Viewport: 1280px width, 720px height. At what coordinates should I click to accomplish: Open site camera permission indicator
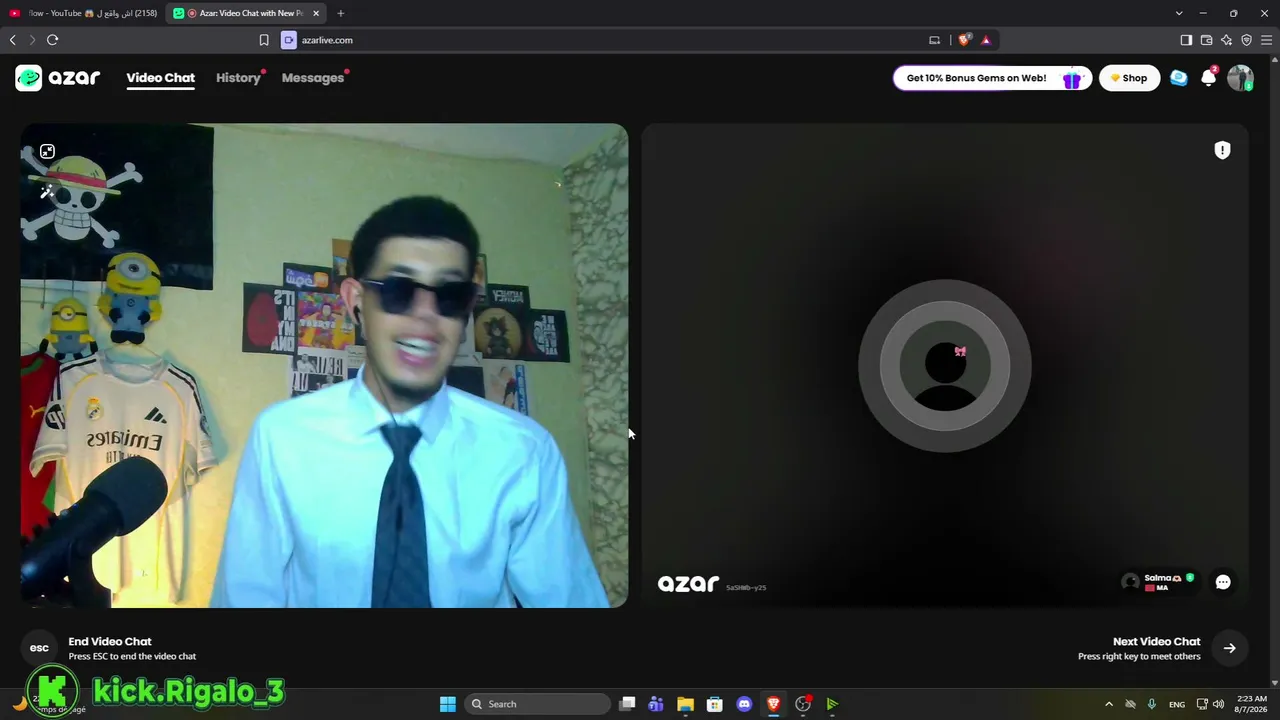(x=289, y=40)
